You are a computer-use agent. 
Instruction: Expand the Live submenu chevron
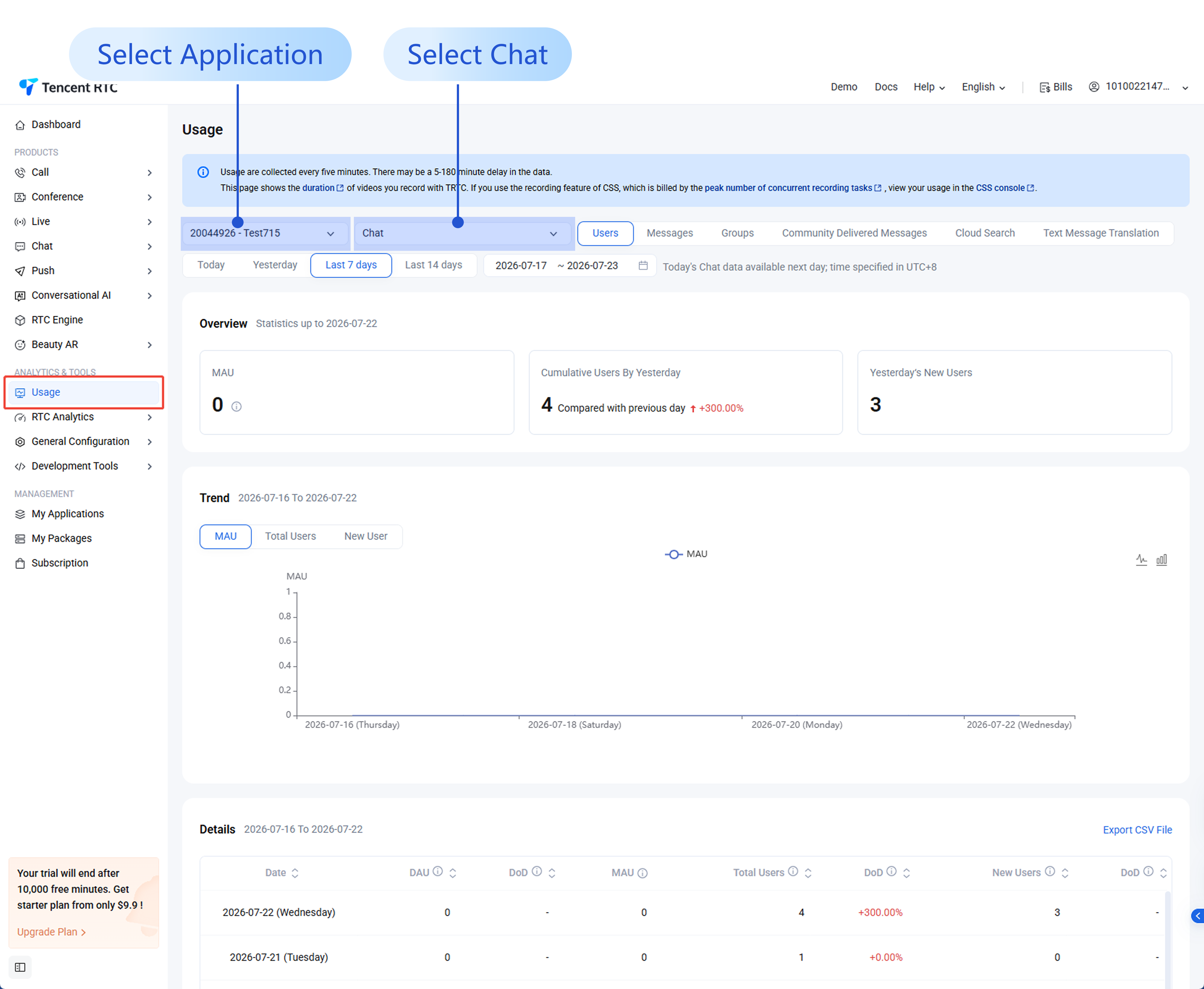click(149, 222)
